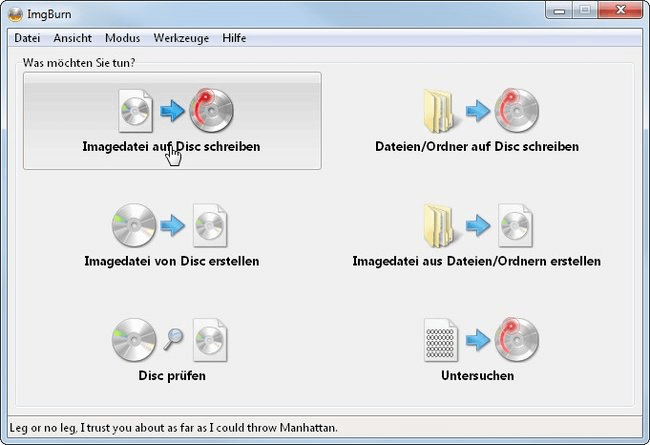Click the status bar quote about Manhattan
This screenshot has width=650, height=445.
tap(173, 428)
